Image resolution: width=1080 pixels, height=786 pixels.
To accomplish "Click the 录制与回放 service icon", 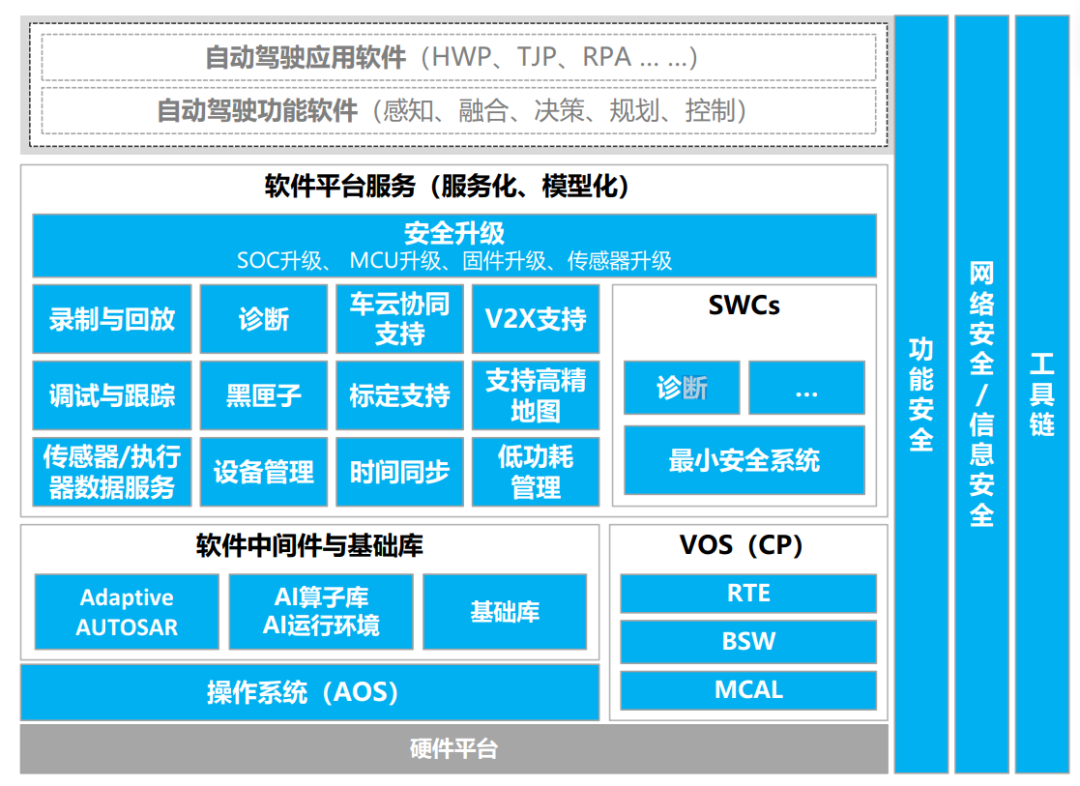I will click(112, 318).
